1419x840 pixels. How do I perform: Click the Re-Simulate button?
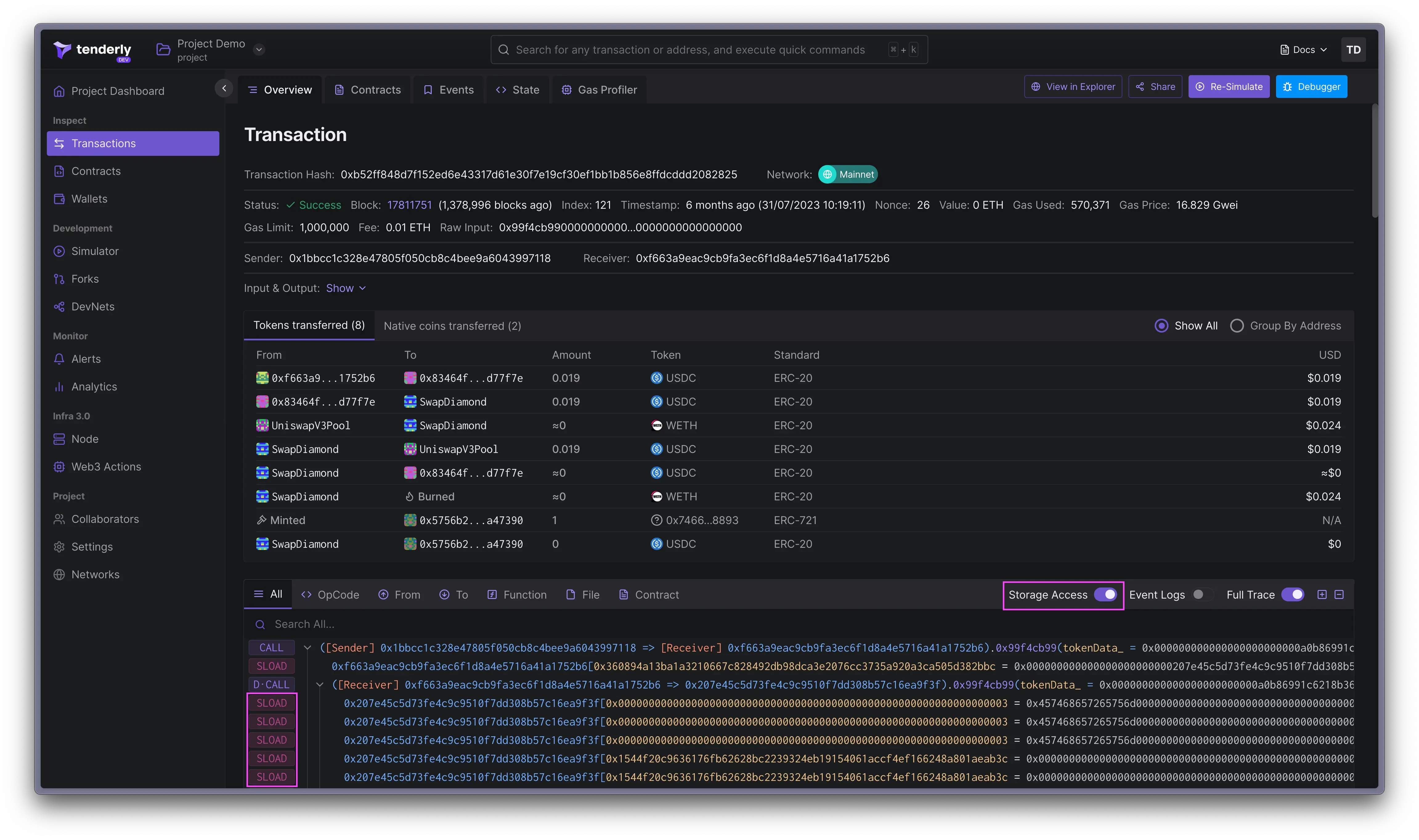pos(1228,87)
